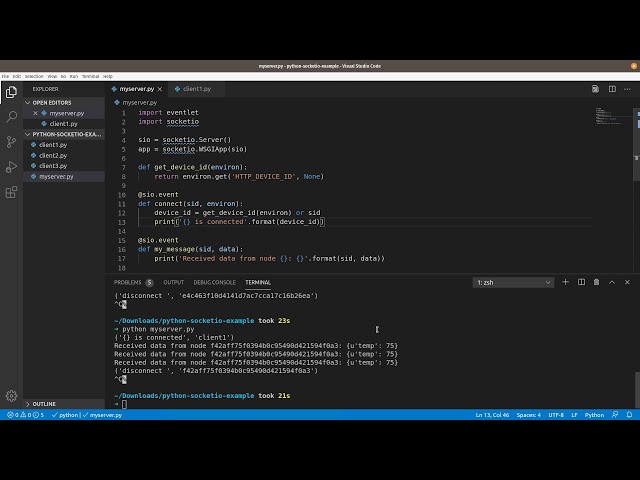The image size is (640, 480).
Task: Select the Terminal panel tab
Action: point(258,282)
